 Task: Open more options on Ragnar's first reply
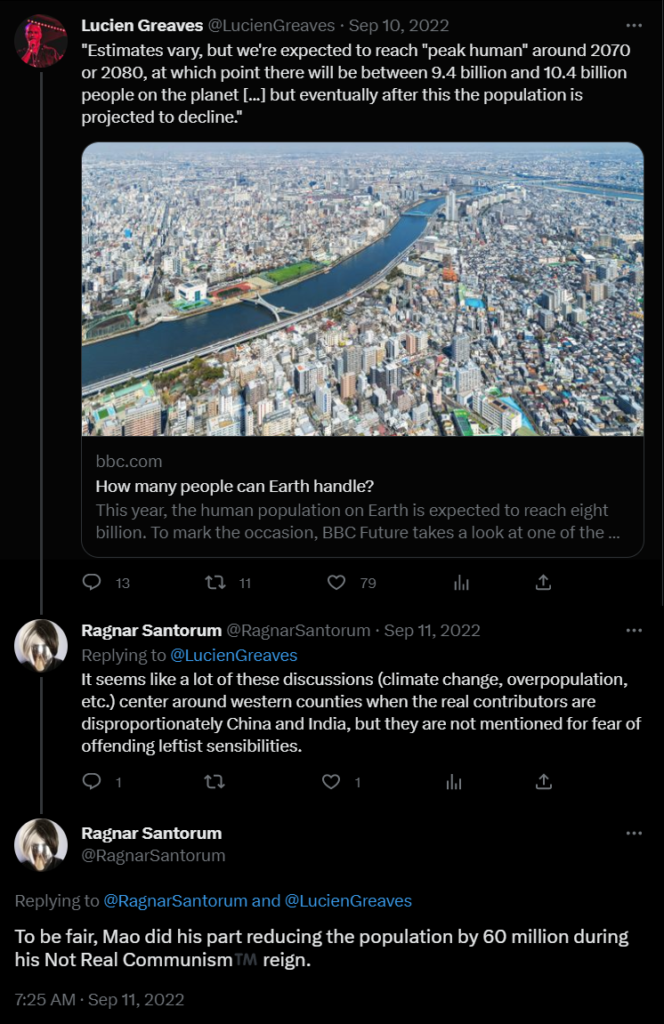click(x=634, y=631)
